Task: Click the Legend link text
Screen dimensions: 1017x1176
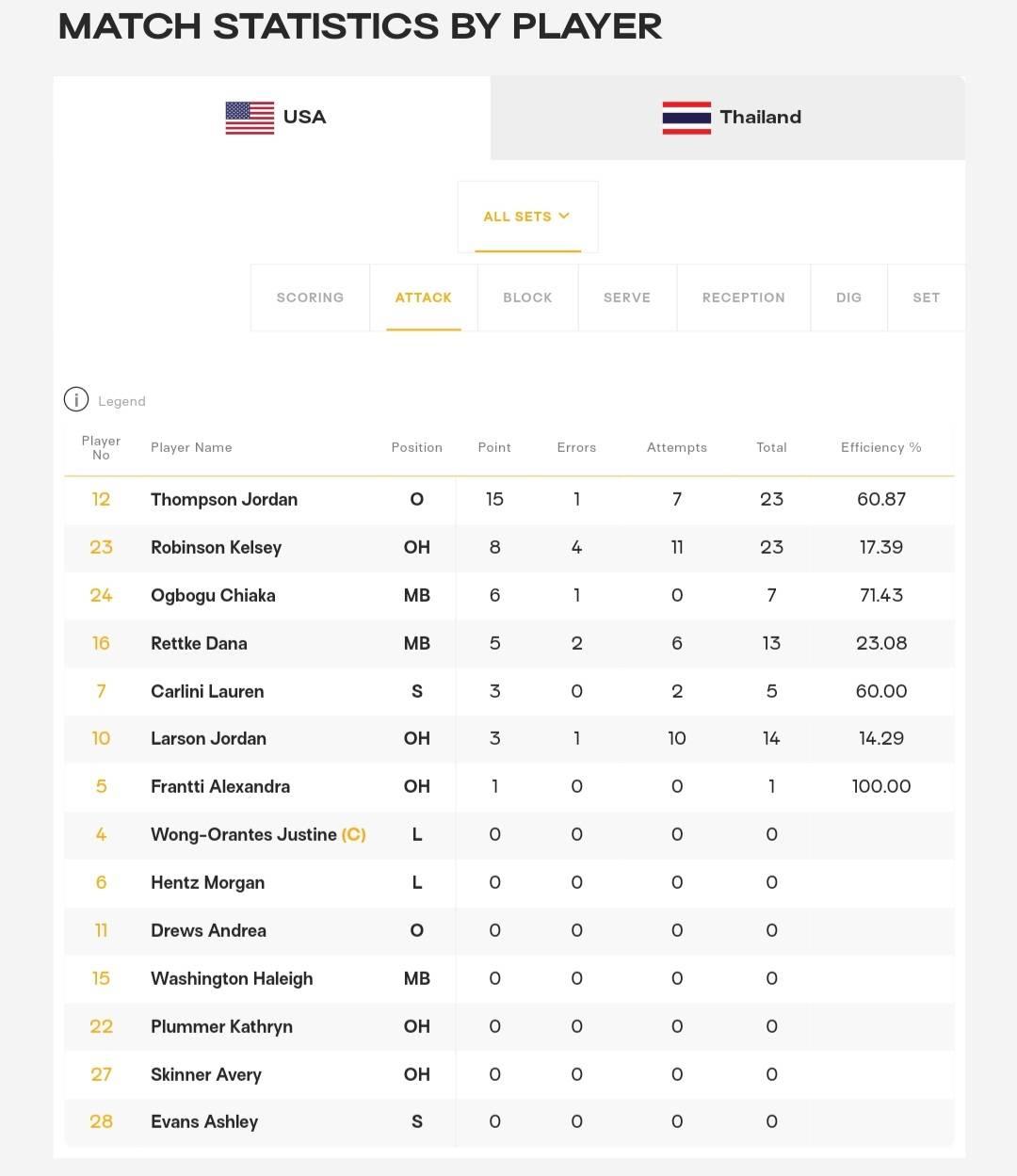Action: [x=121, y=401]
